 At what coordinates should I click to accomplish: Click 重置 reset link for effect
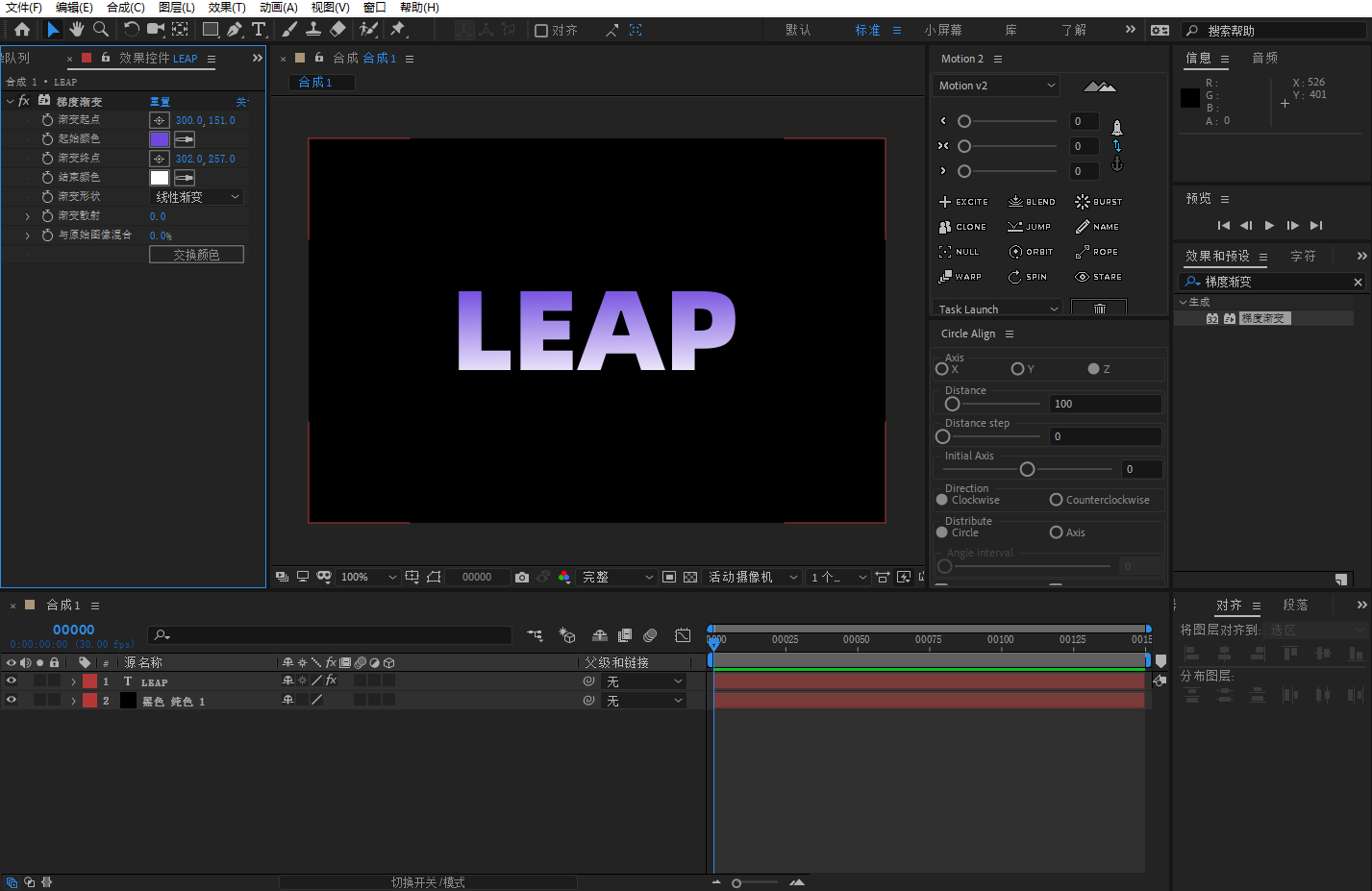click(x=160, y=102)
